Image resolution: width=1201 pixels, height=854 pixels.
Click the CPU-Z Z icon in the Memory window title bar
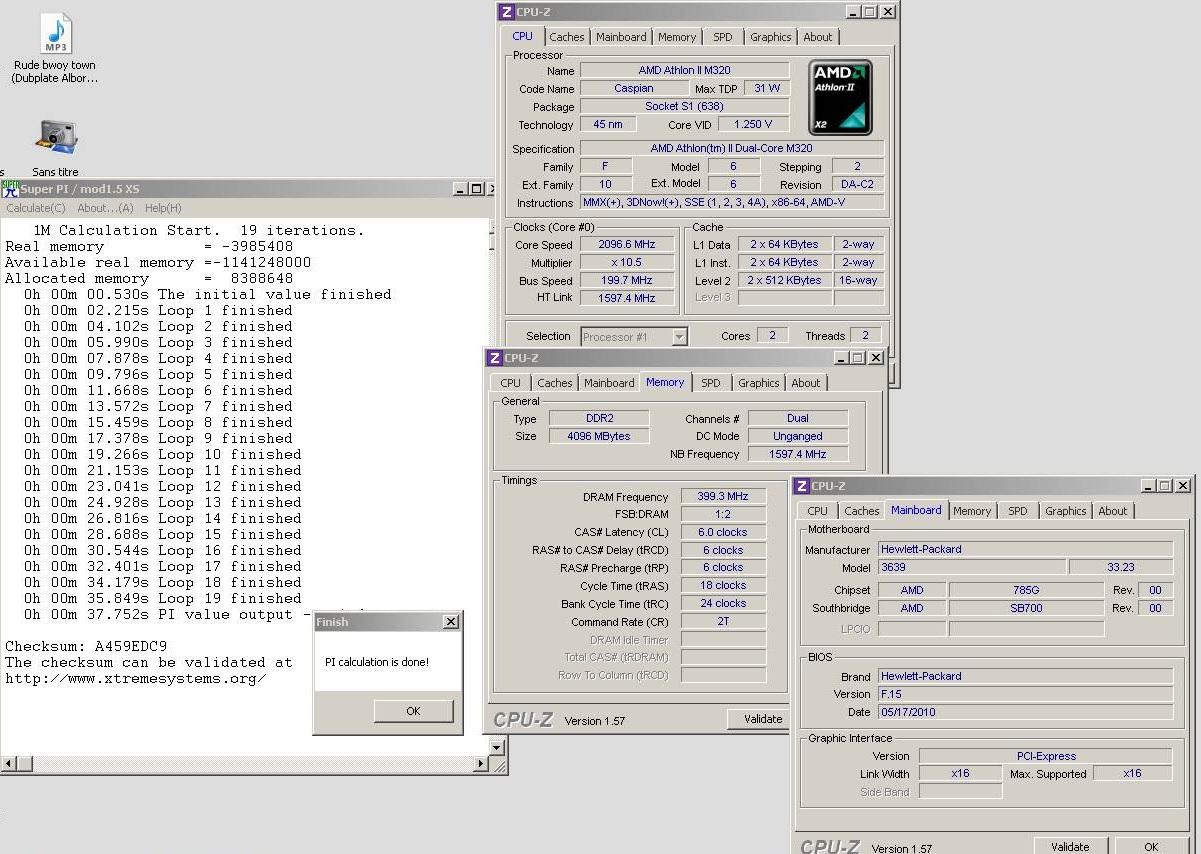click(494, 358)
